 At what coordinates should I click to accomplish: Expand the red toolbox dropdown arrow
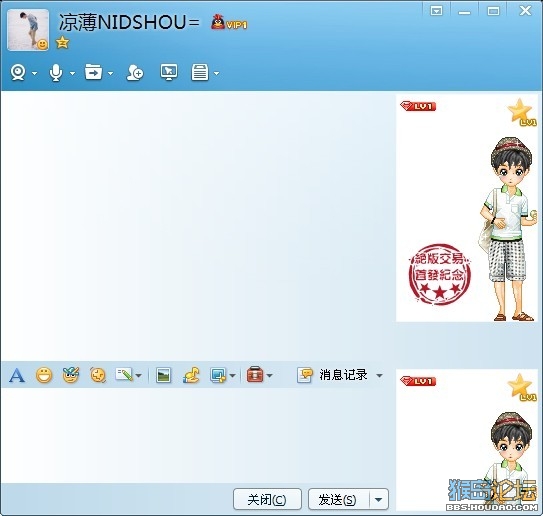click(x=269, y=375)
